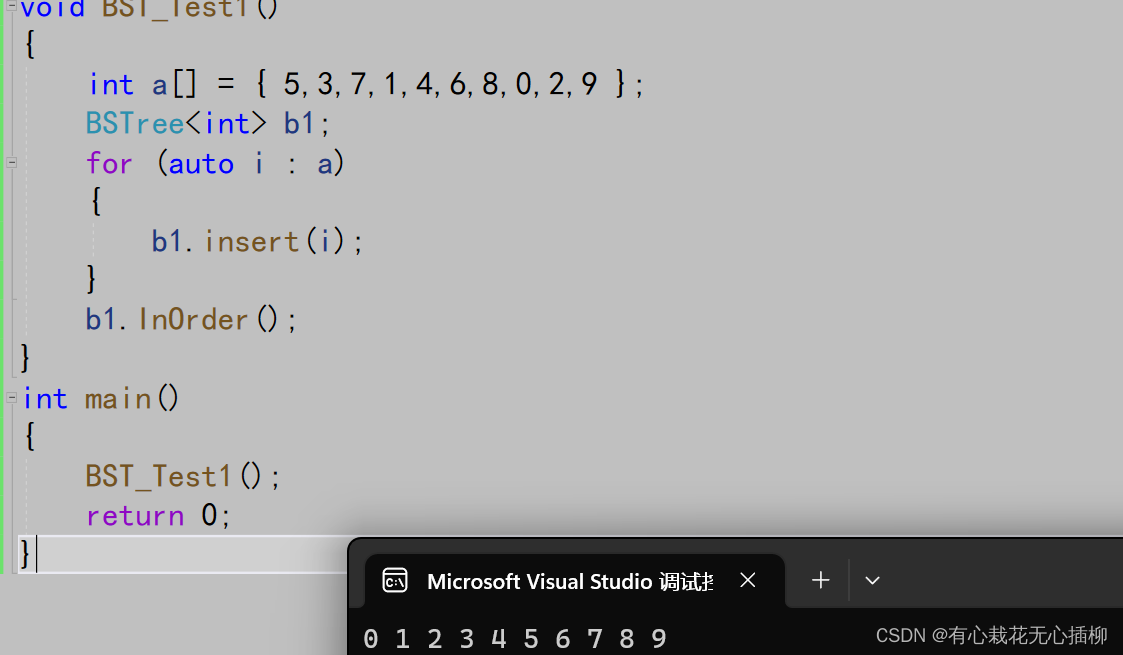Click the number 9 in the array initializer
The width and height of the screenshot is (1123, 655).
point(589,83)
